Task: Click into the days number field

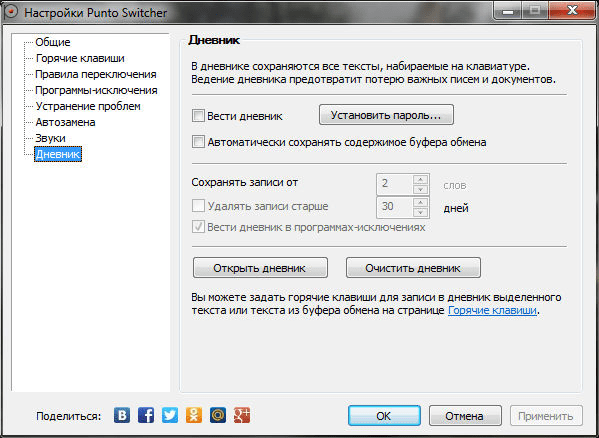Action: [x=395, y=207]
